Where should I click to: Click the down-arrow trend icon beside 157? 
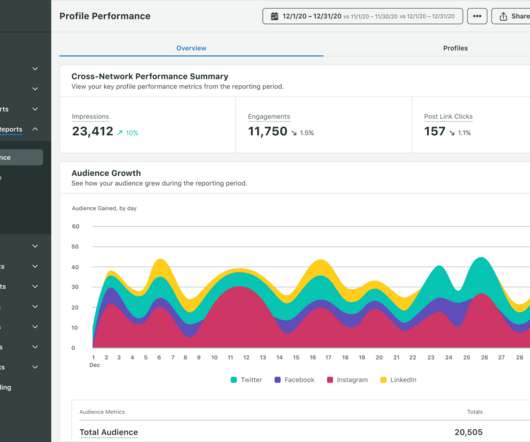coord(452,133)
